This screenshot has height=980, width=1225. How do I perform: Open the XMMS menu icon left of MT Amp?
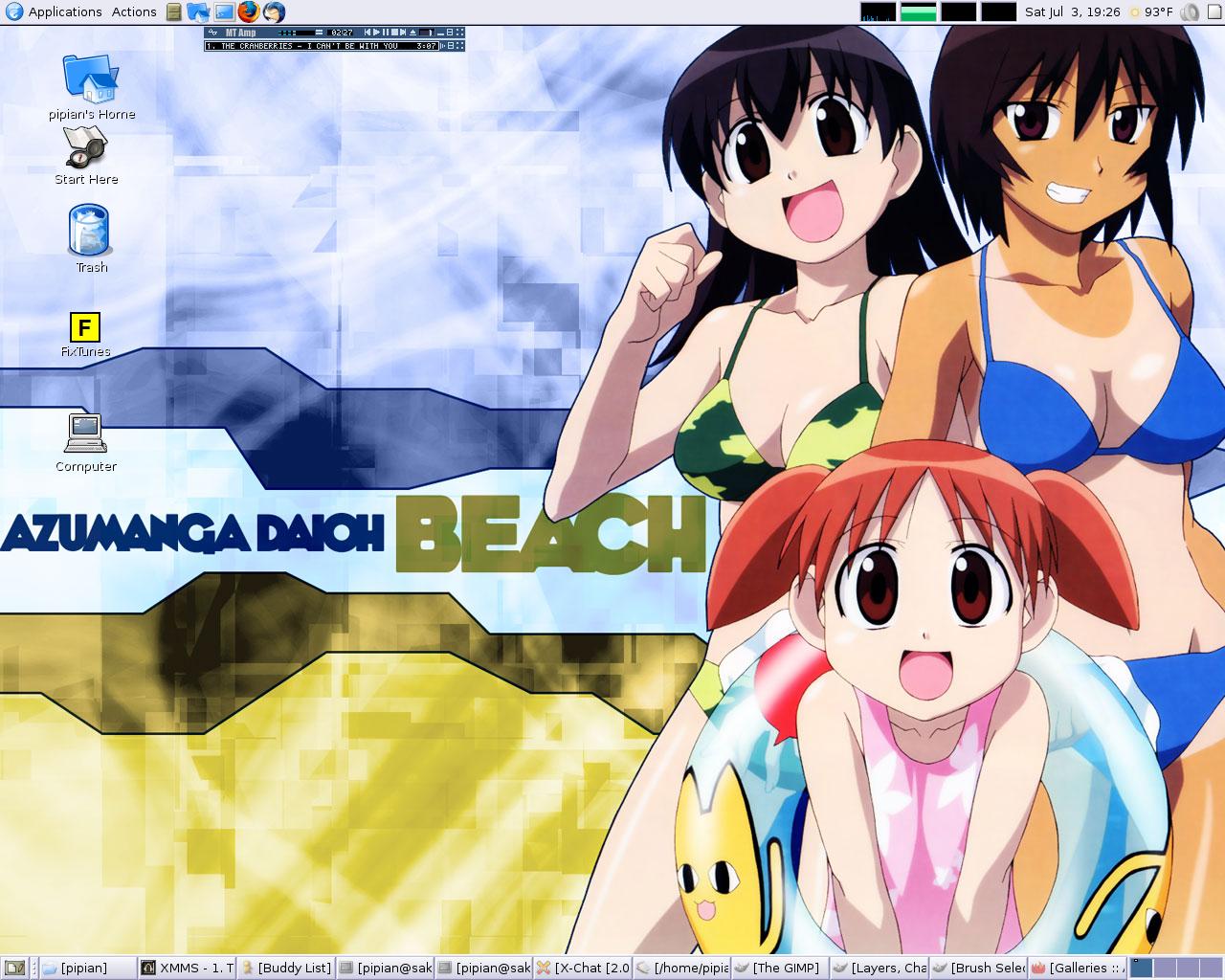tap(212, 33)
